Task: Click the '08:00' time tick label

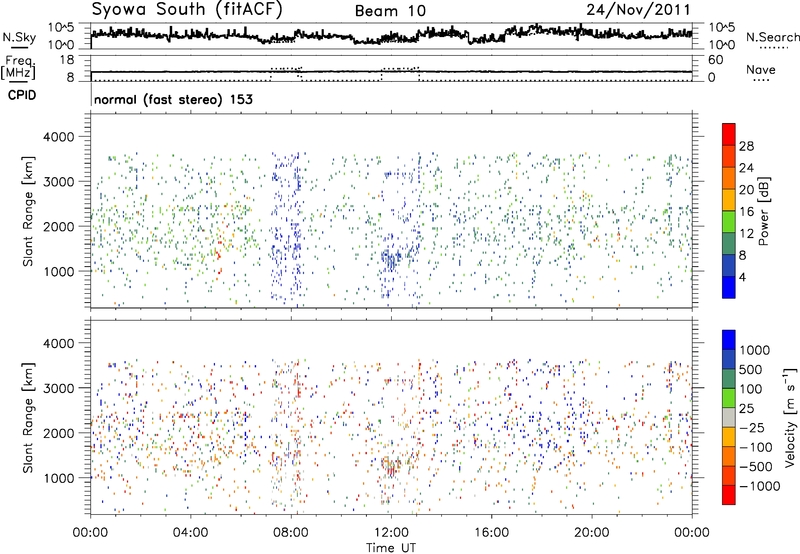Action: pos(291,533)
